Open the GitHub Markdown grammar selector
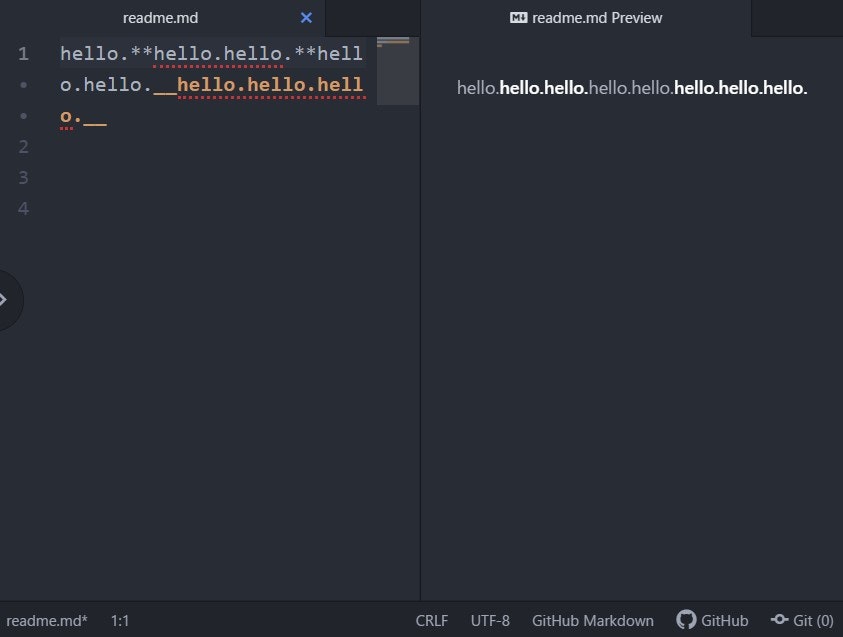Viewport: 843px width, 637px height. [x=592, y=621]
